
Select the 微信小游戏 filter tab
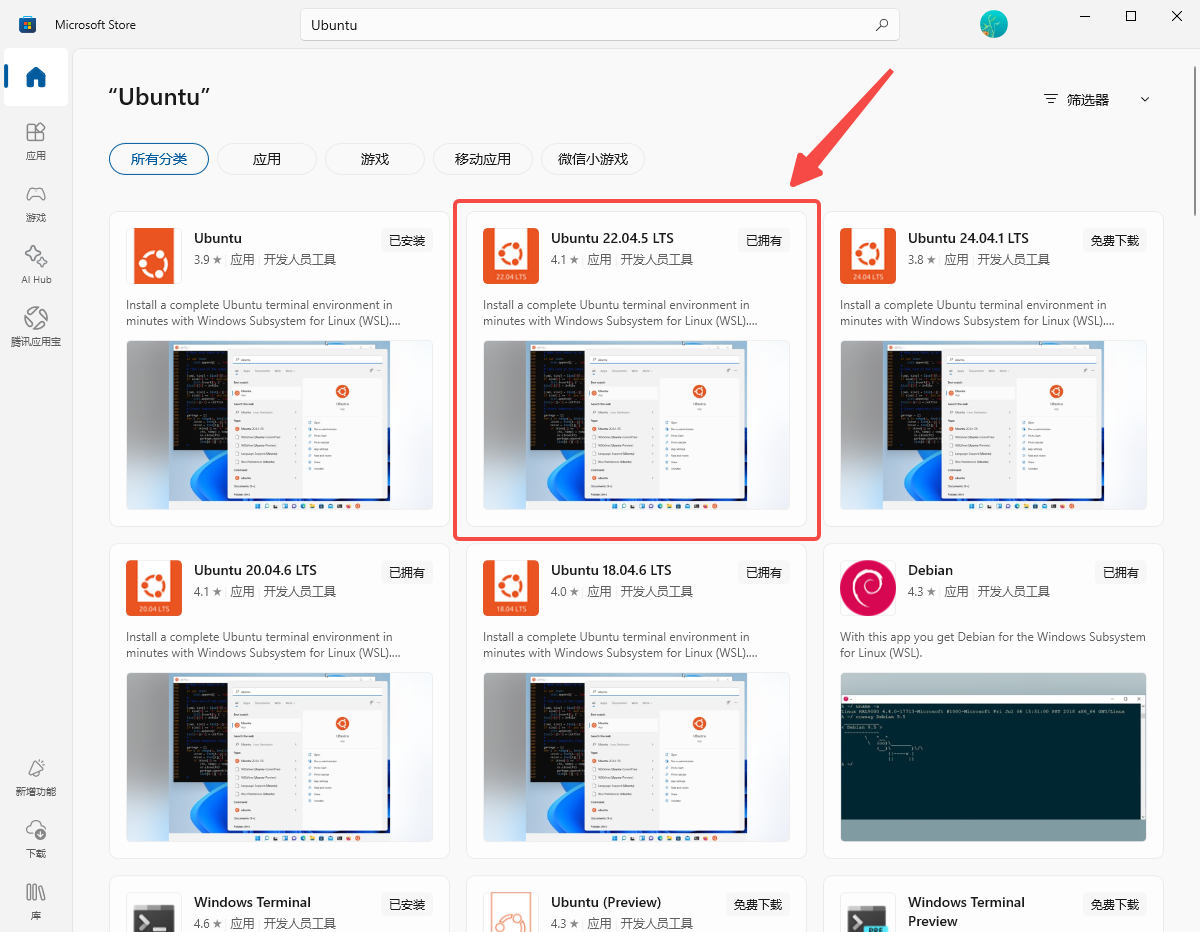[x=593, y=159]
